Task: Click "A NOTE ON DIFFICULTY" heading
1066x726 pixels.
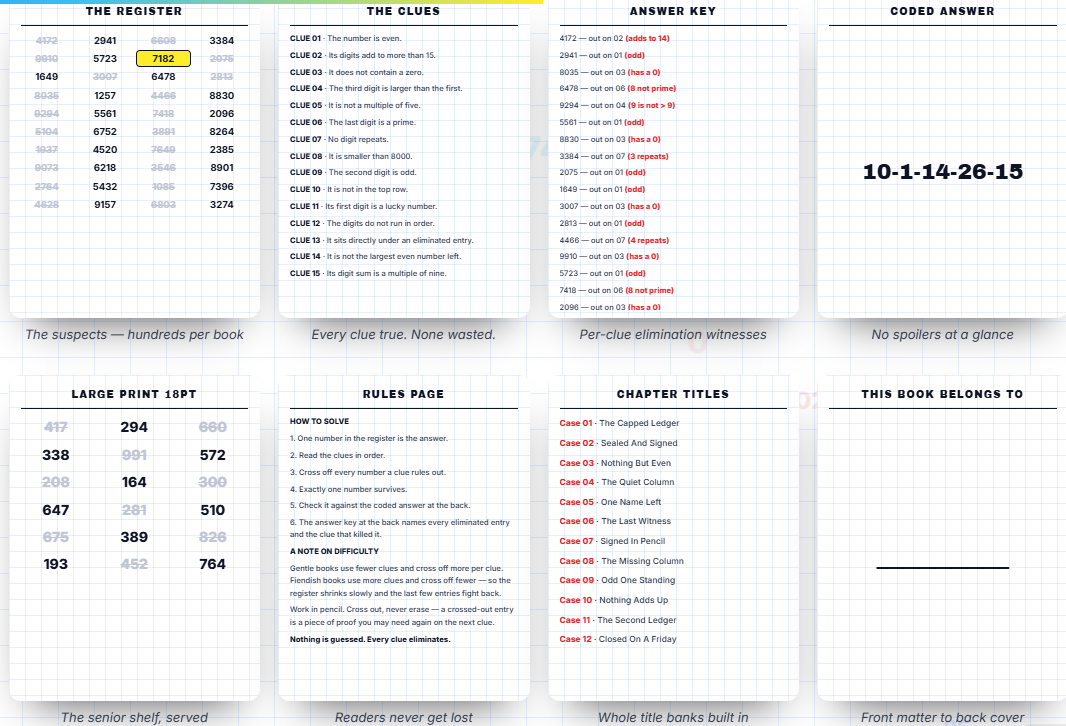Action: (334, 551)
